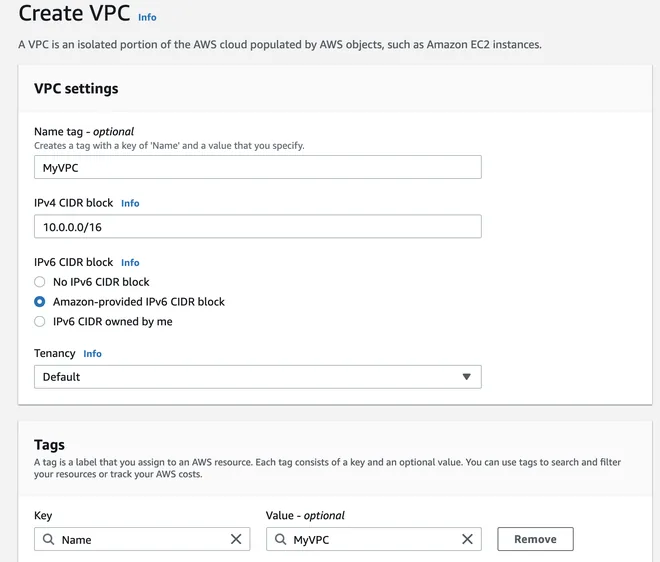The width and height of the screenshot is (660, 562).
Task: Open Info link next to Create VPC
Action: click(147, 17)
